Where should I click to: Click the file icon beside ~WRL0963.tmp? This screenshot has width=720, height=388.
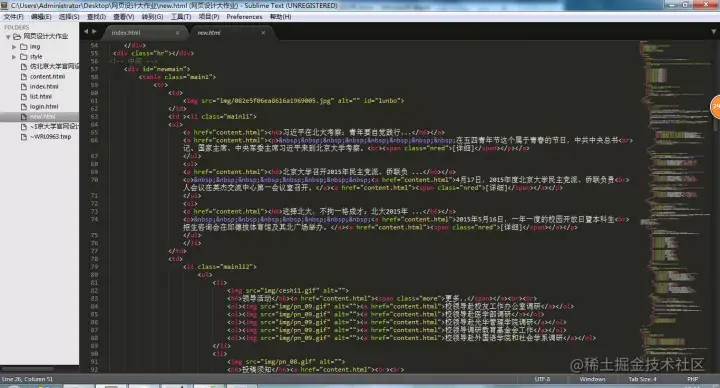pos(24,136)
